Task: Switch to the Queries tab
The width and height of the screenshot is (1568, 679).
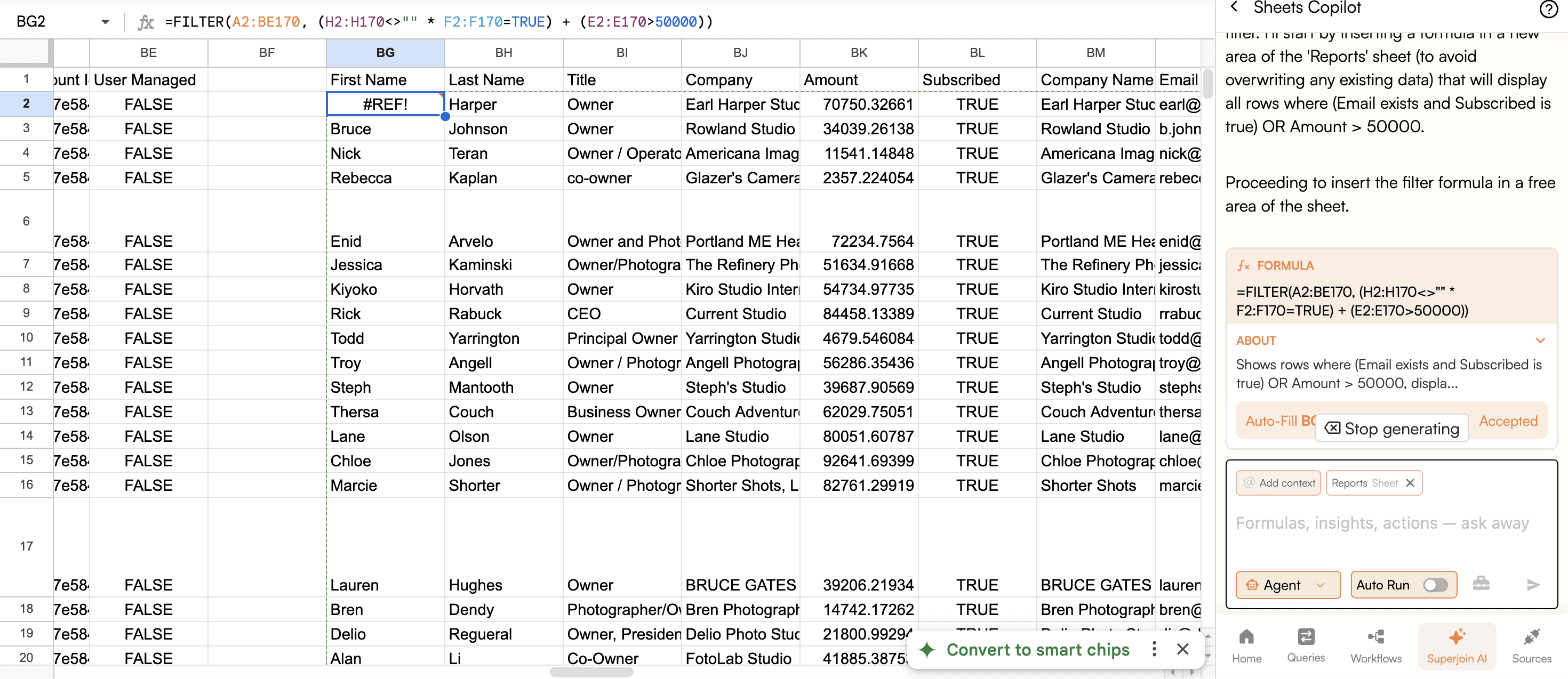Action: click(1305, 645)
